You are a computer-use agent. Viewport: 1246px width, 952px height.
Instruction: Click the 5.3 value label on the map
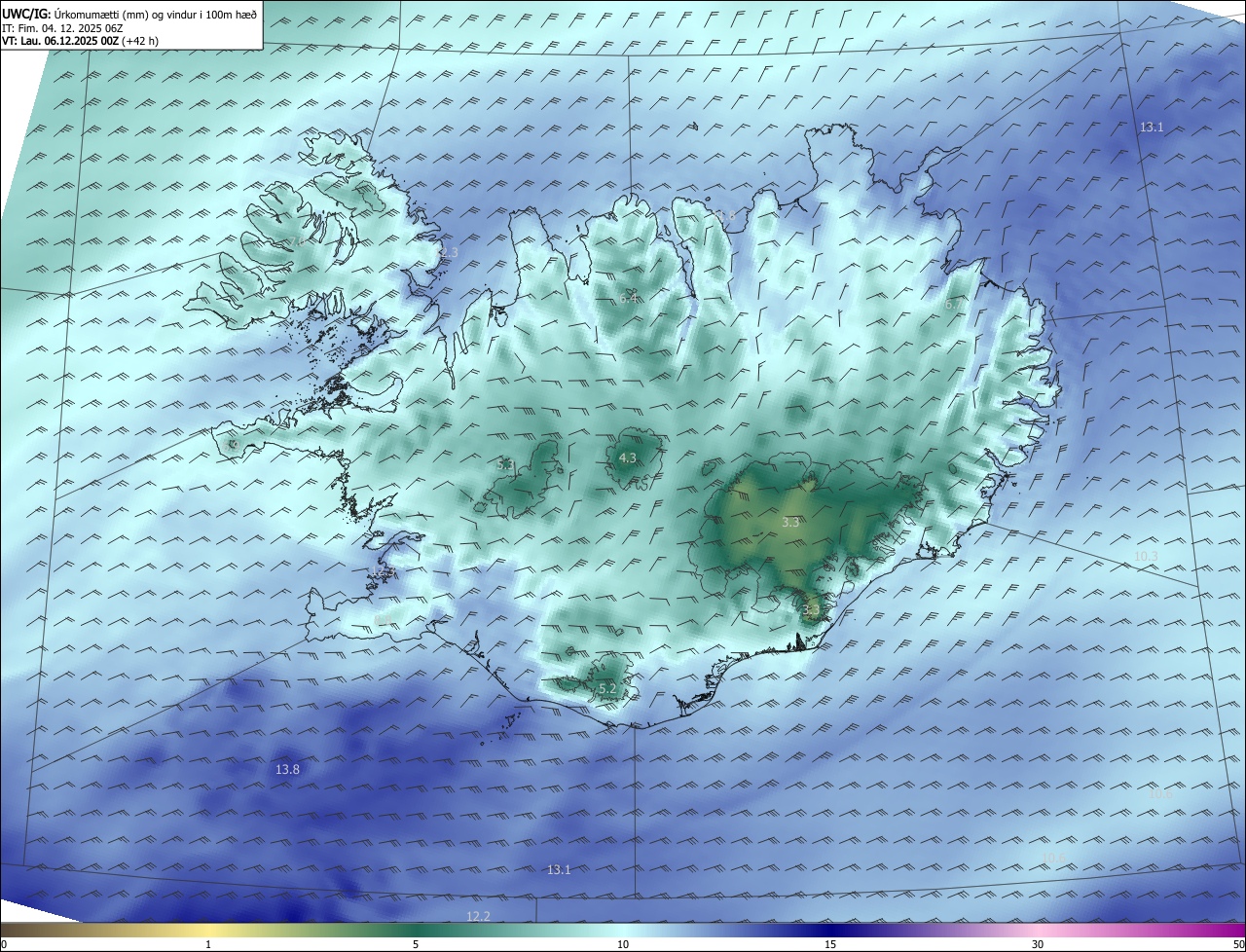[x=505, y=465]
